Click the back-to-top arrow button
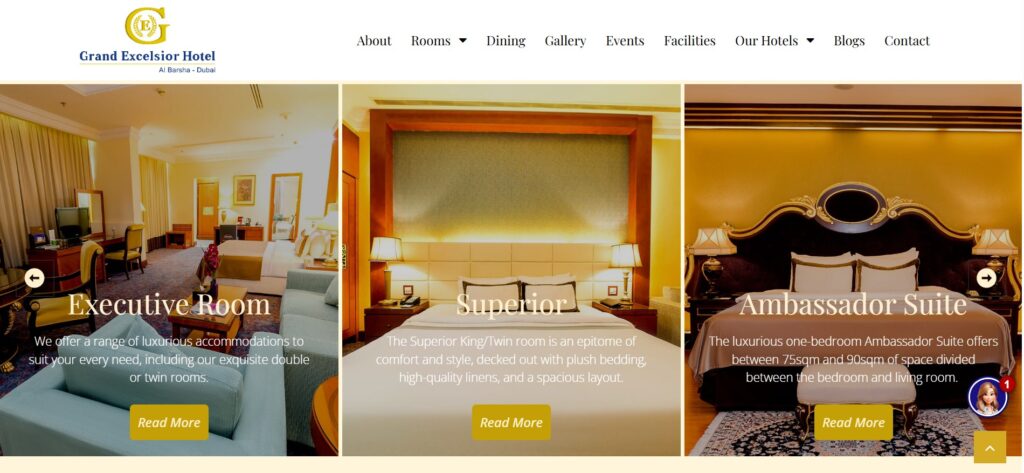 [990, 448]
